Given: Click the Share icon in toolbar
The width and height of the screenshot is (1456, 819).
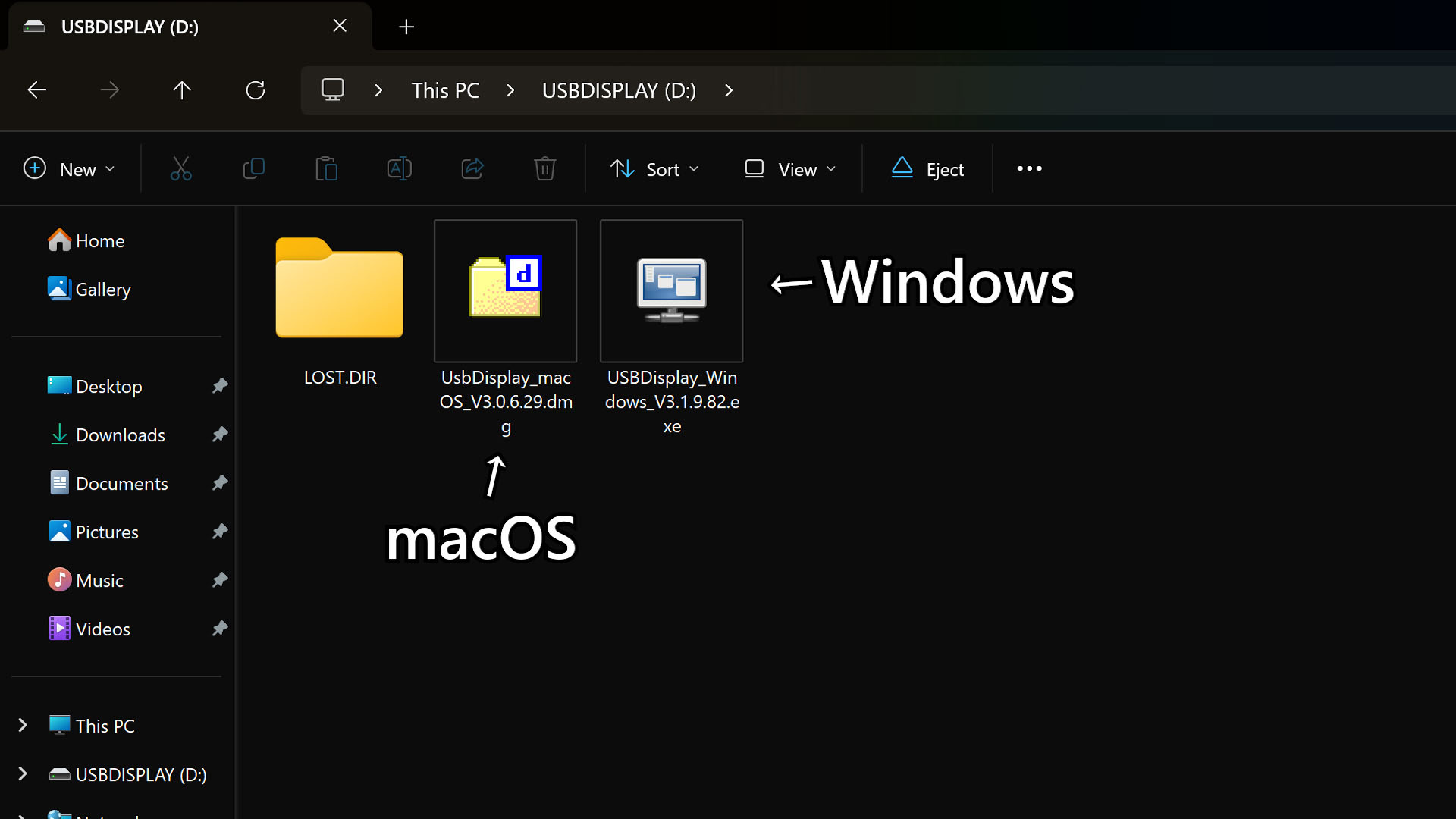Looking at the screenshot, I should pyautogui.click(x=472, y=168).
